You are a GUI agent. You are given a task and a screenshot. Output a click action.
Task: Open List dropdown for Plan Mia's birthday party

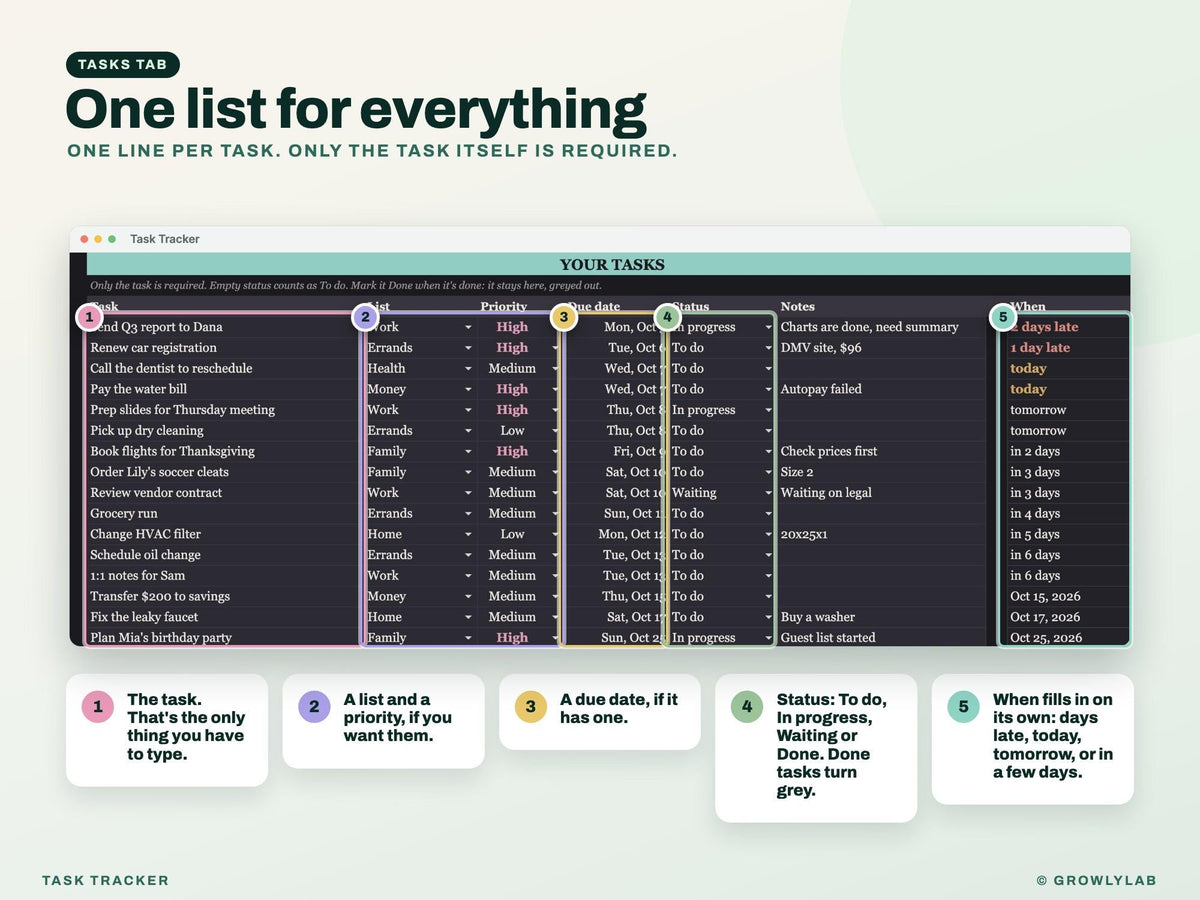(x=468, y=638)
